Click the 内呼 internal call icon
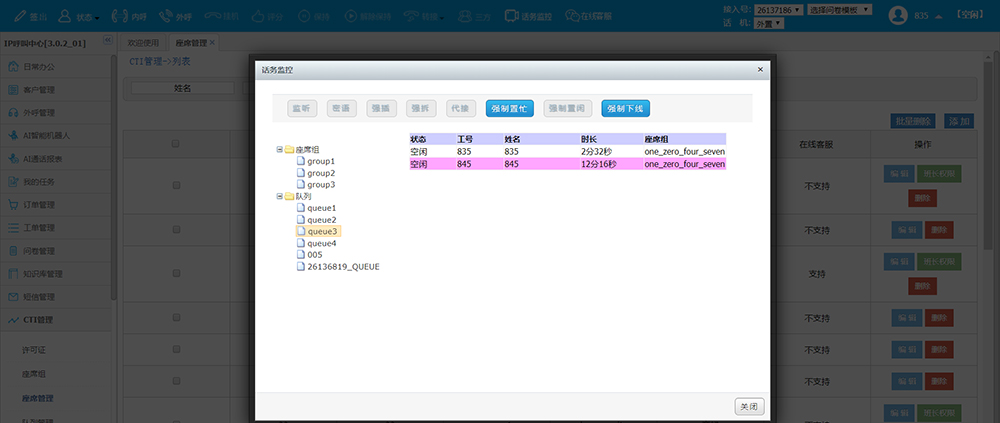This screenshot has width=1000, height=423. click(x=119, y=16)
